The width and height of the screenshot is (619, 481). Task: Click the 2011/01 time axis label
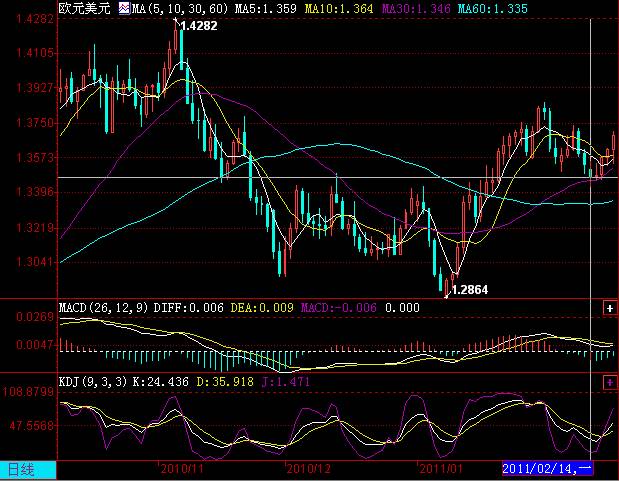[441, 469]
